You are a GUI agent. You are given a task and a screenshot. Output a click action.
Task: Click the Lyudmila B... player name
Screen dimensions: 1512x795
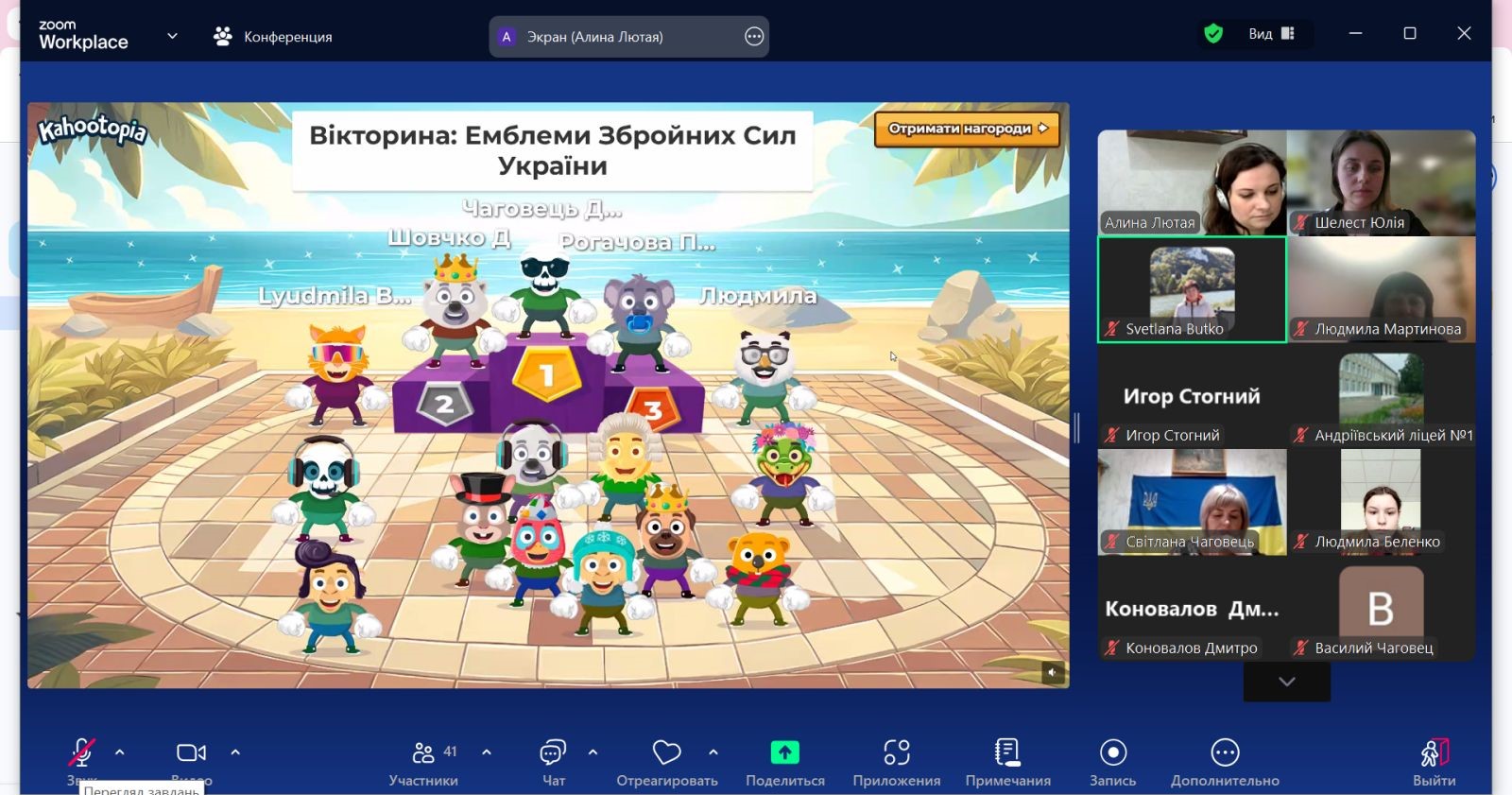(335, 296)
